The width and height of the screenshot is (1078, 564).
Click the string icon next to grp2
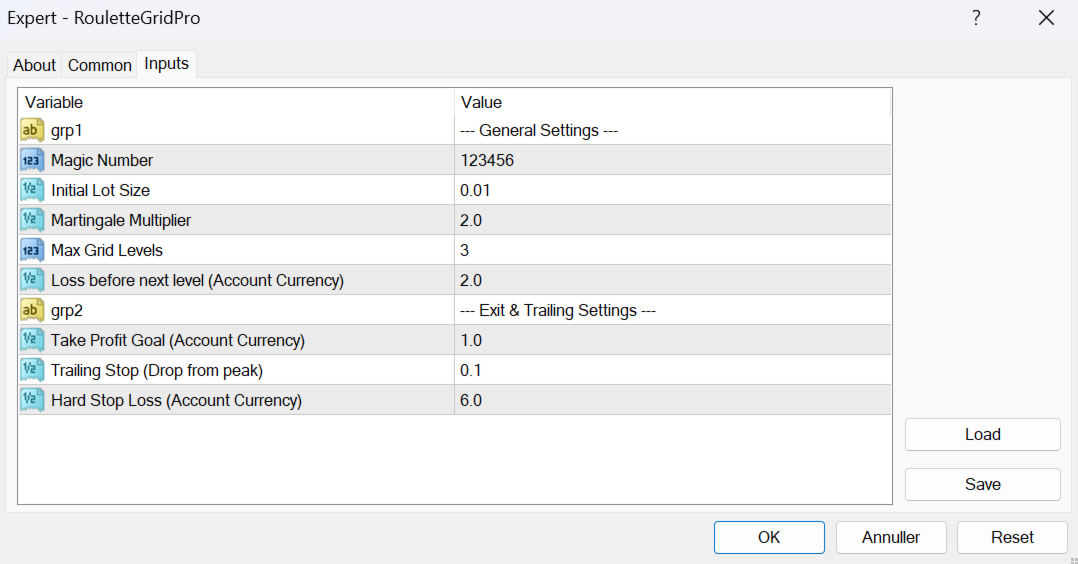(x=32, y=310)
